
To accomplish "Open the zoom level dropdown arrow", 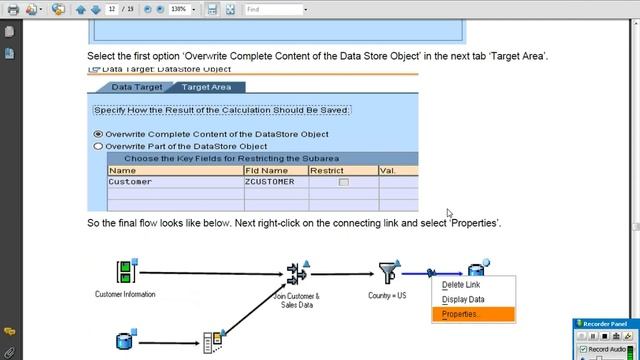I will tap(193, 9).
